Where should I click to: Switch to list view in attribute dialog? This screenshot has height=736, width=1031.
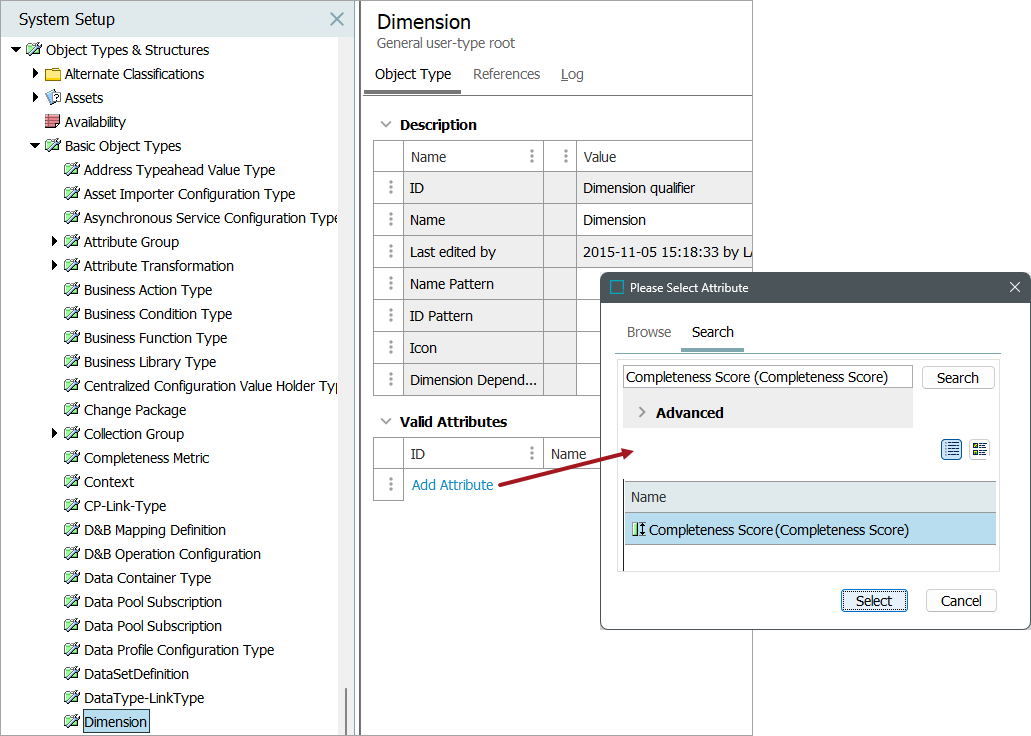pyautogui.click(x=952, y=449)
